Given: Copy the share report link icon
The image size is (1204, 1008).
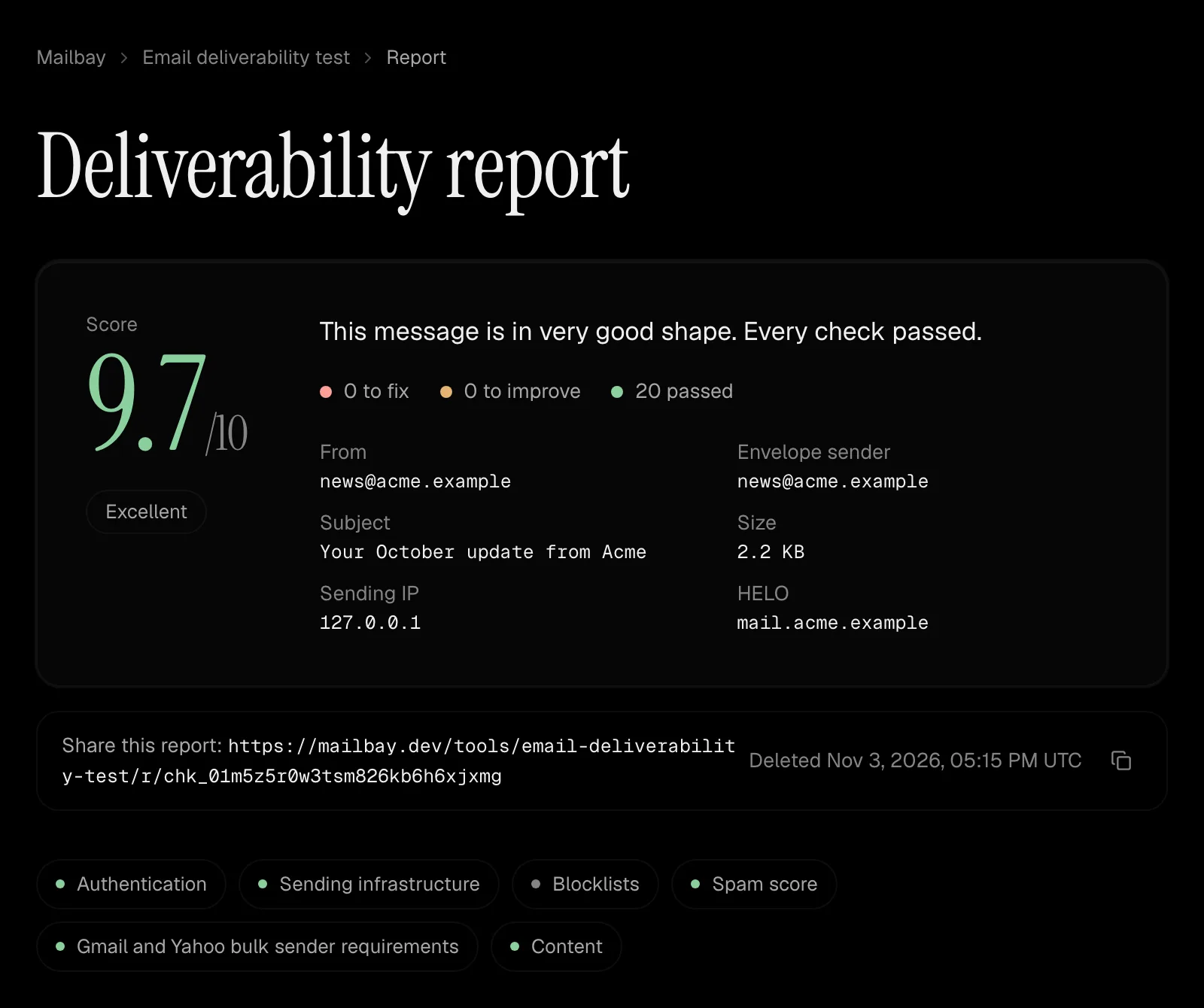Looking at the screenshot, I should point(1121,761).
